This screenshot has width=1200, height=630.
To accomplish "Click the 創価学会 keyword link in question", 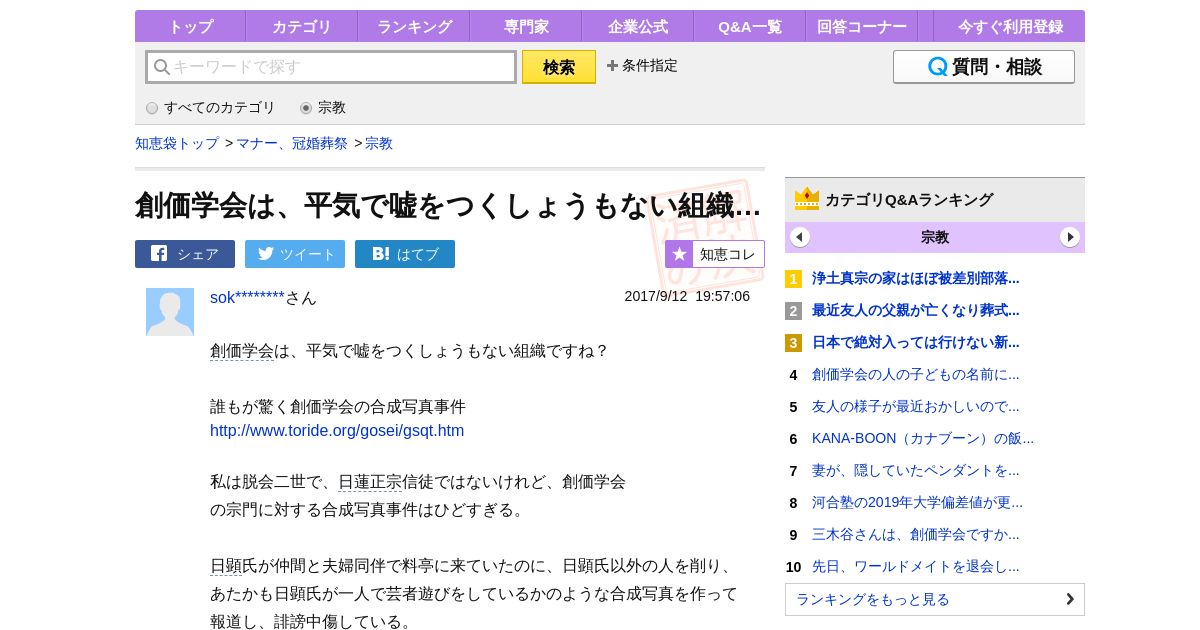I will click(242, 351).
